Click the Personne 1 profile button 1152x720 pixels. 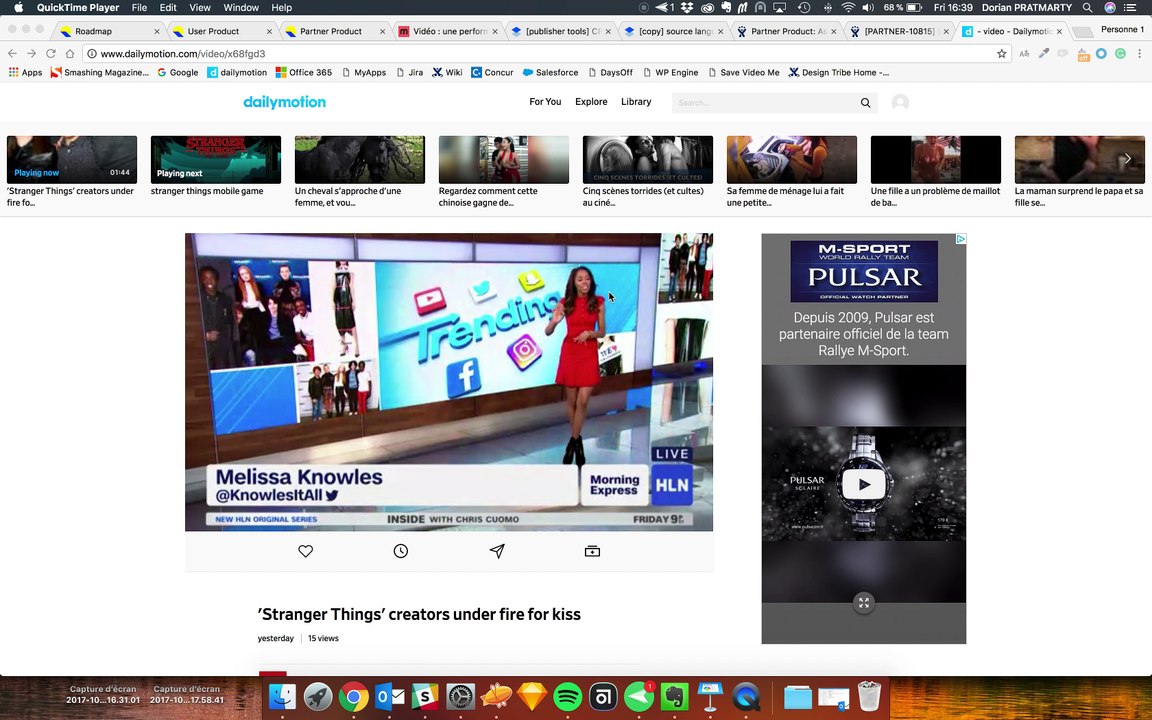[x=1122, y=29]
